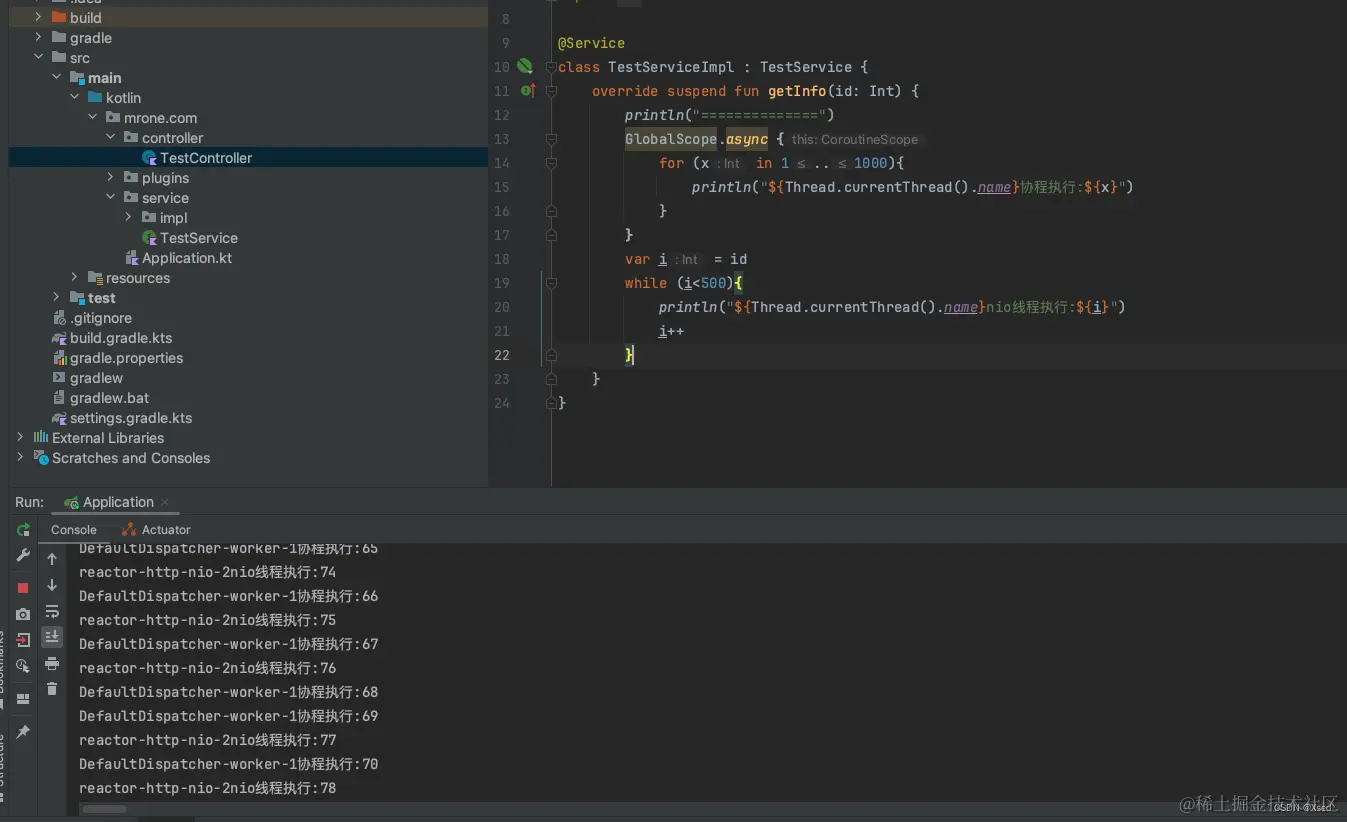This screenshot has width=1347, height=822.
Task: Fold the while loop on line 19
Action: [x=551, y=283]
